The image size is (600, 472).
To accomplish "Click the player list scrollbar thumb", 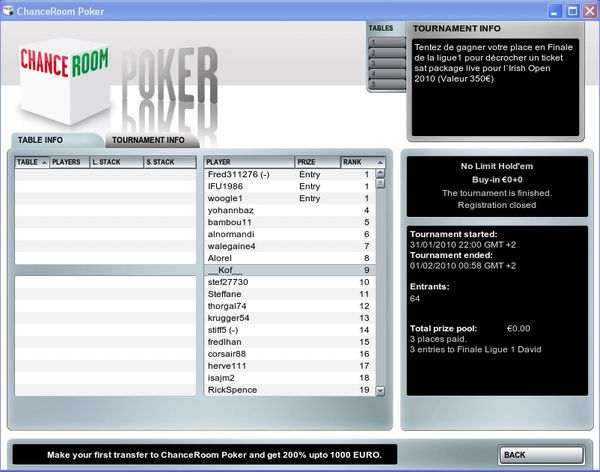I will tap(380, 183).
